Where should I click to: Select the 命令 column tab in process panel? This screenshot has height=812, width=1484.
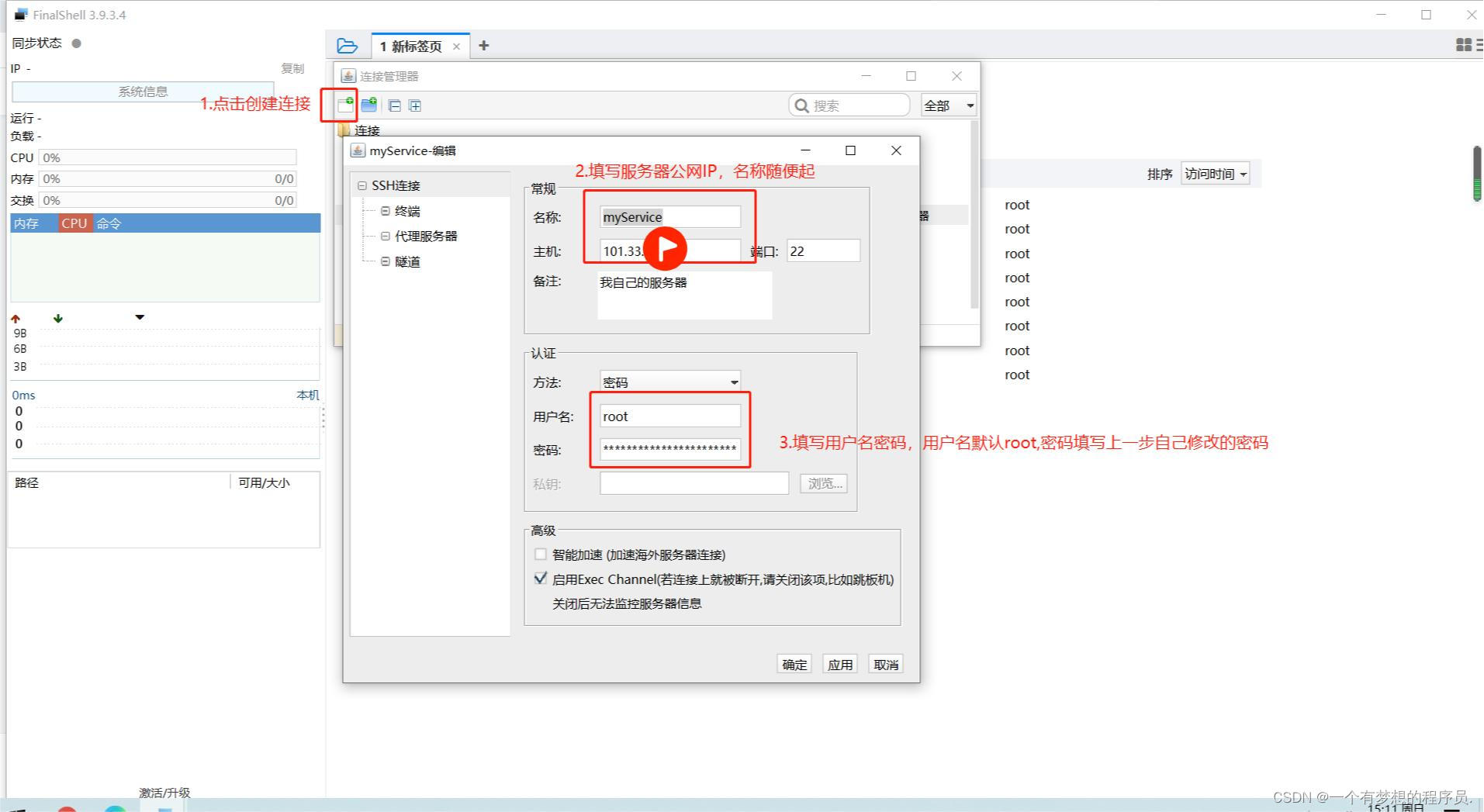[x=109, y=223]
